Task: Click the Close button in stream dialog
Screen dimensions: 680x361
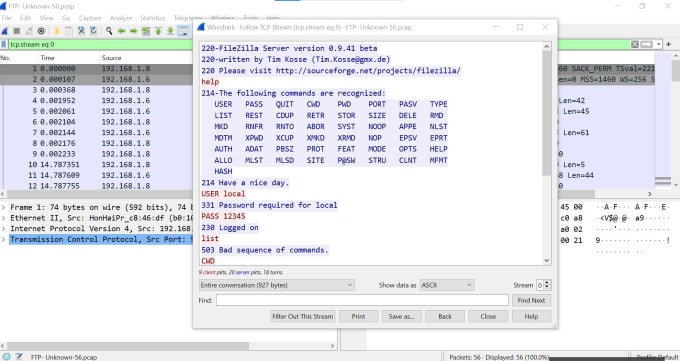Action: click(488, 316)
